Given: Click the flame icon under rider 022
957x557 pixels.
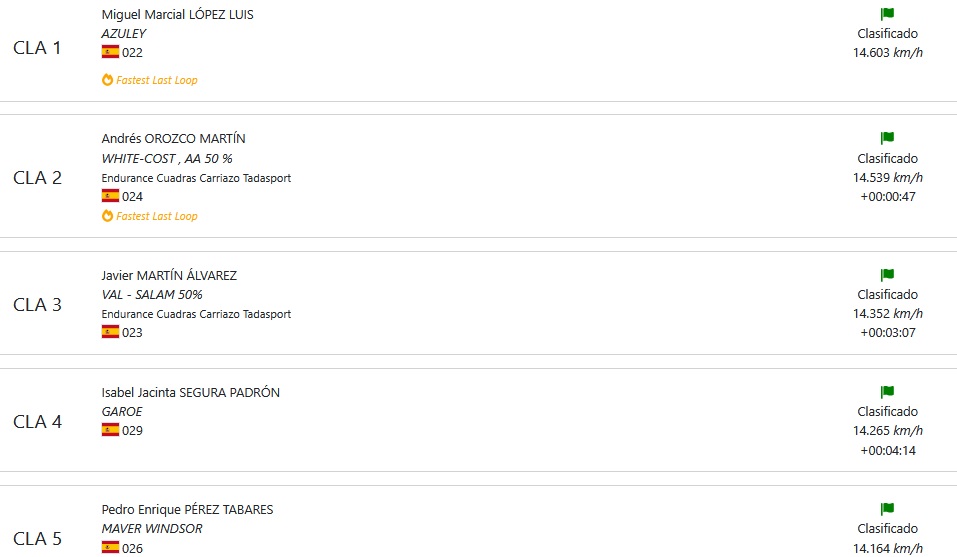Looking at the screenshot, I should [107, 80].
